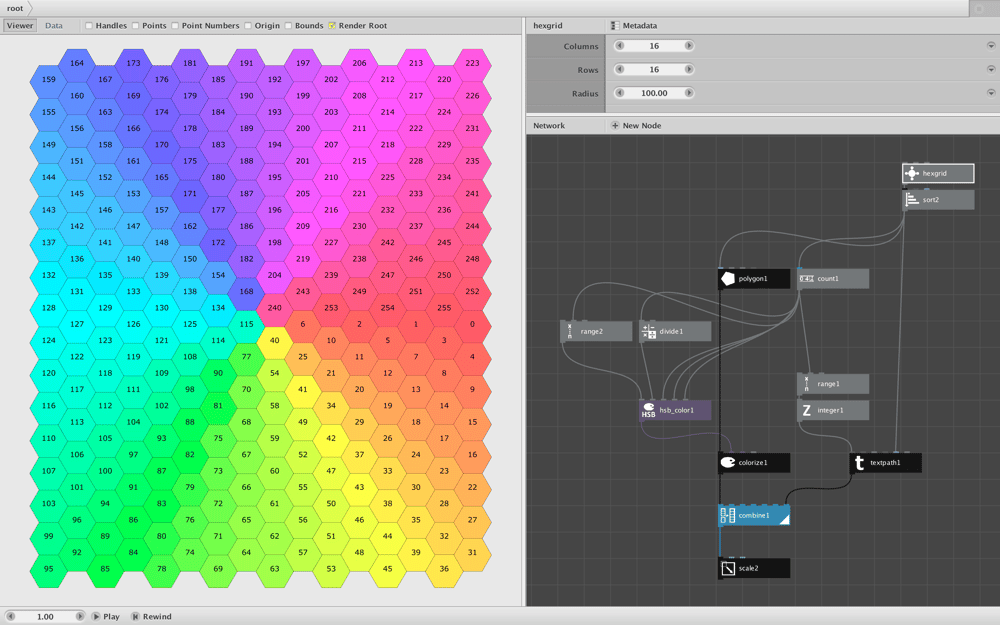Click the Play triangle icon
The width and height of the screenshot is (1000, 625).
(x=96, y=617)
